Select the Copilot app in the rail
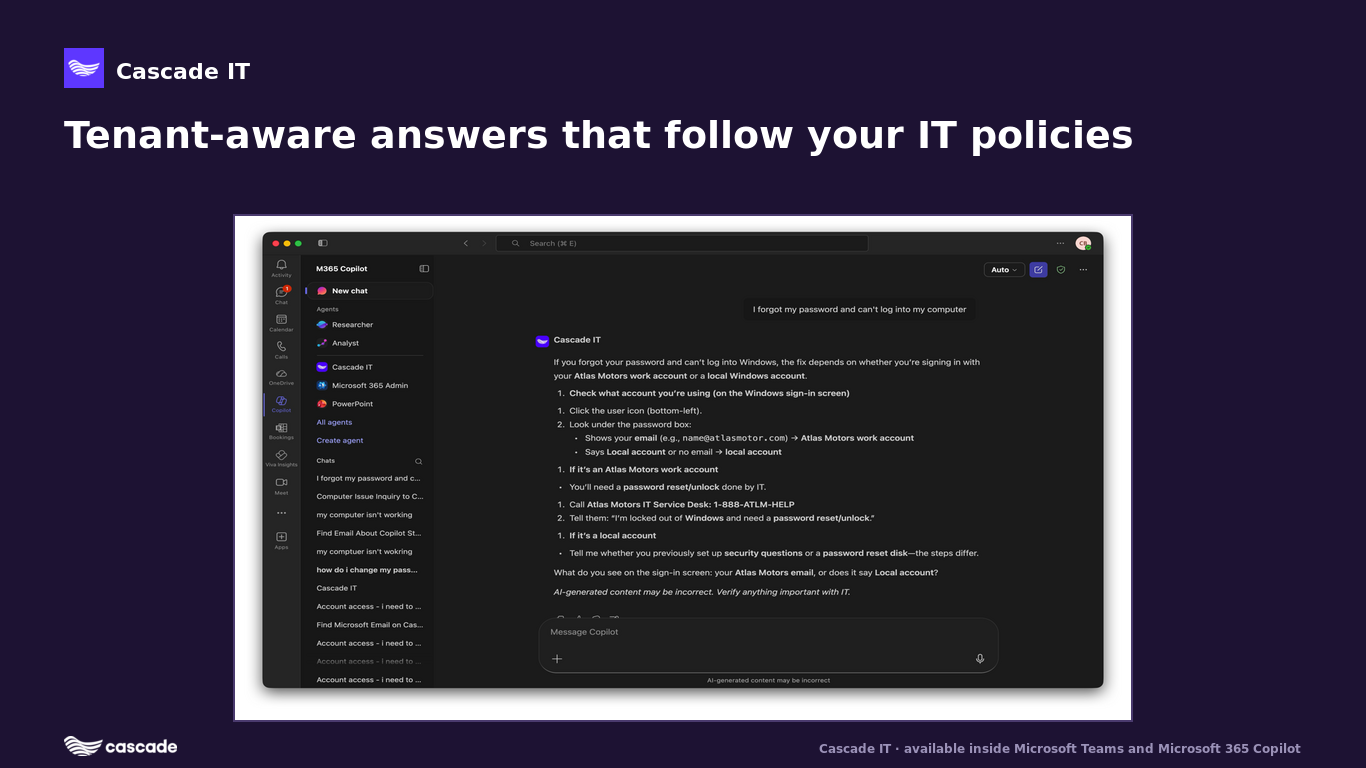 click(x=281, y=404)
